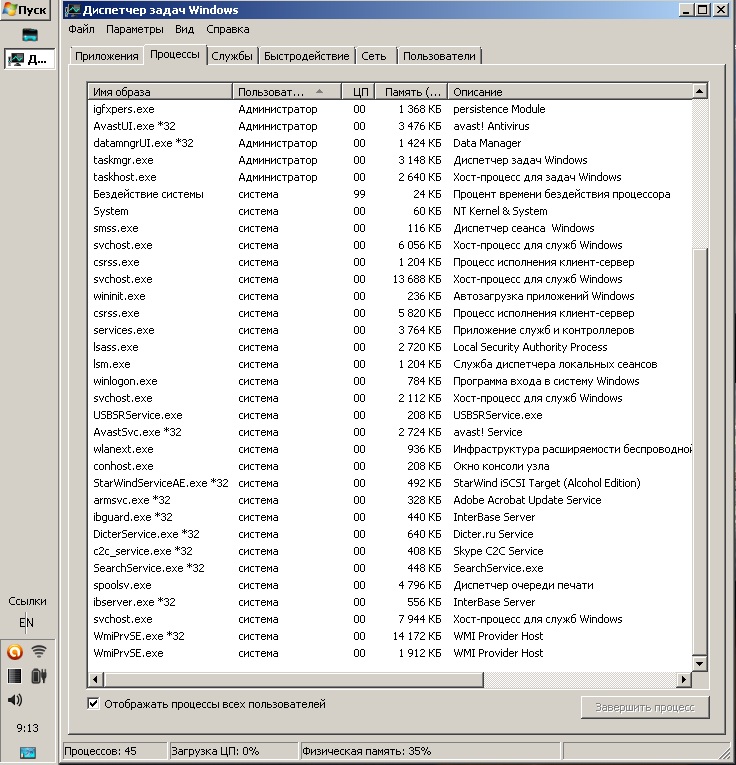Click the 'Пуск' start button
736x765 pixels.
click(x=28, y=10)
